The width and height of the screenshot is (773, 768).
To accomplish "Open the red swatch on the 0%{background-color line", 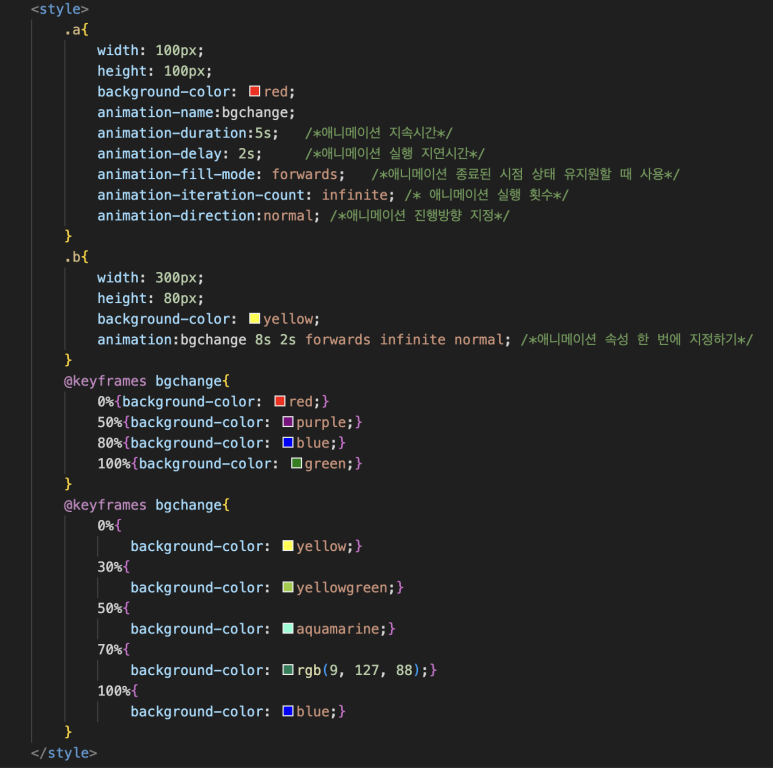I will pos(280,401).
